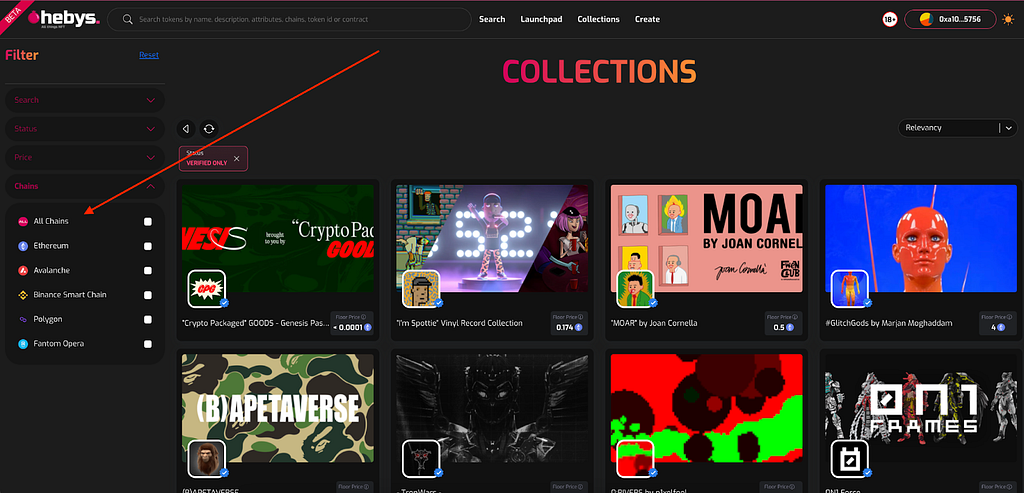Click the Polygon chain icon
1024x493 pixels.
tap(23, 319)
